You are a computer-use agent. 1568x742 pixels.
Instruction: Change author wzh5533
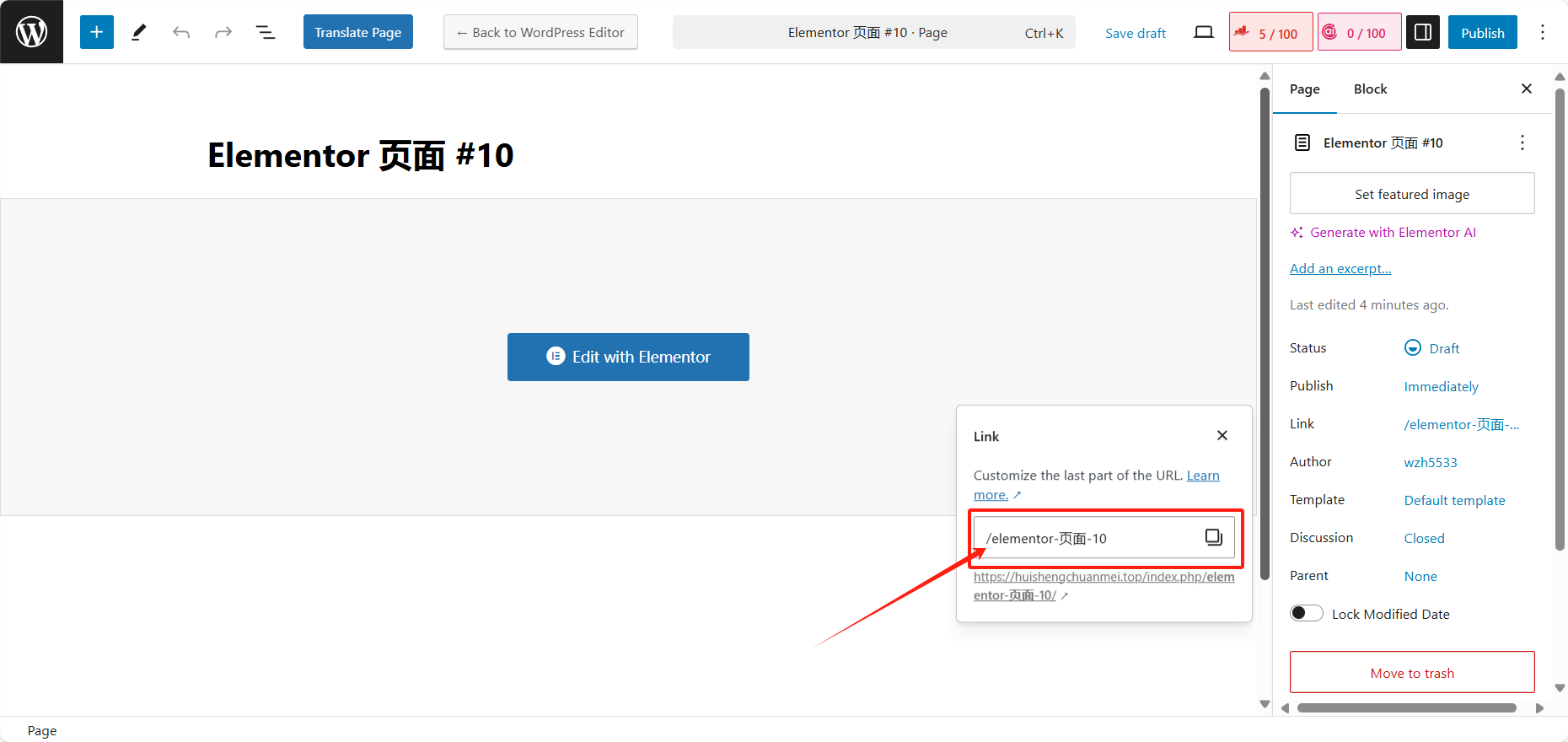tap(1431, 462)
